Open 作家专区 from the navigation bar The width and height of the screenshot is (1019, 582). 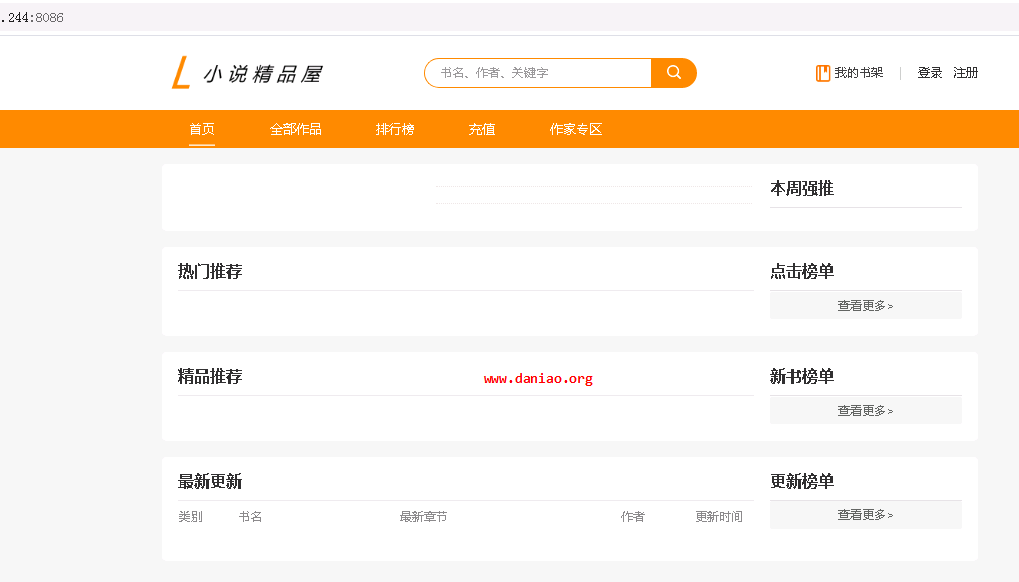(575, 129)
